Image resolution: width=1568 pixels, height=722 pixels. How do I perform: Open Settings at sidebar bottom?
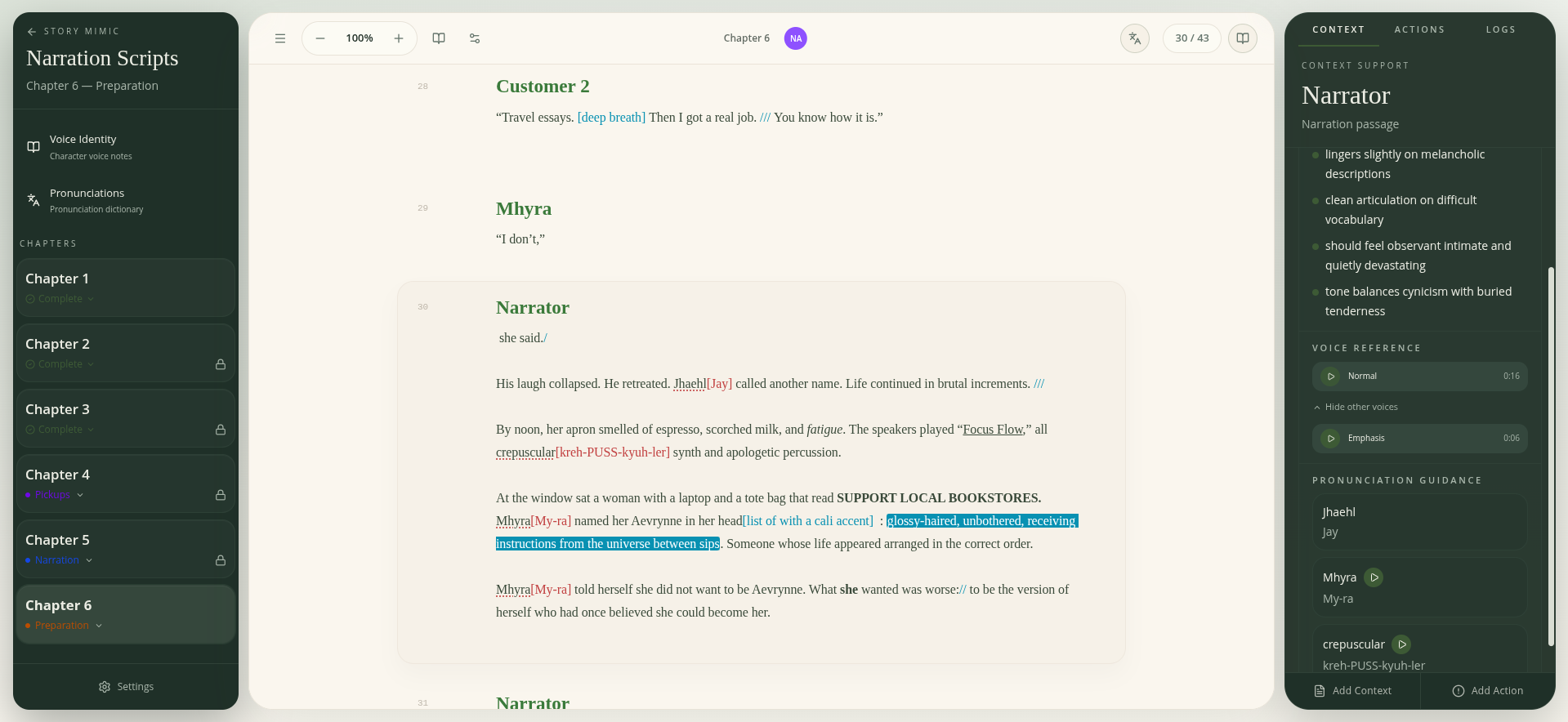[126, 687]
